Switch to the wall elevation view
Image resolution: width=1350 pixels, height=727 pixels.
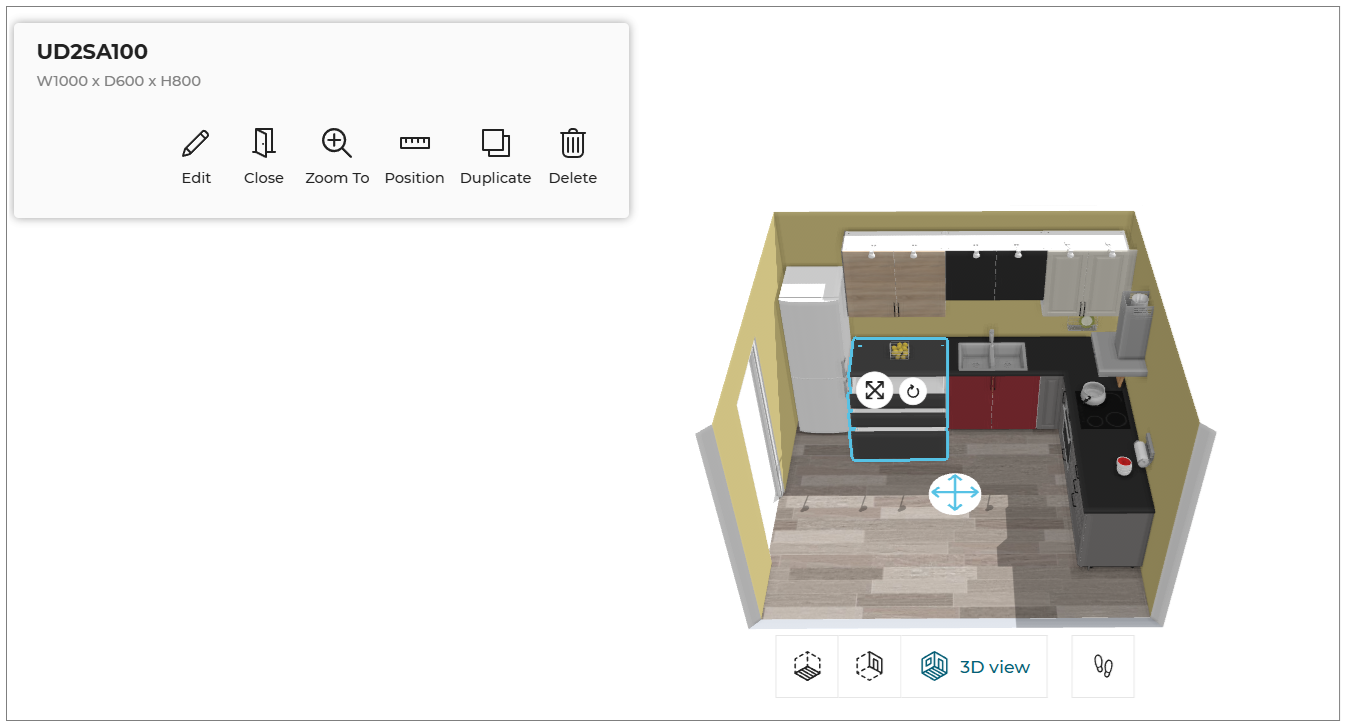click(x=869, y=666)
